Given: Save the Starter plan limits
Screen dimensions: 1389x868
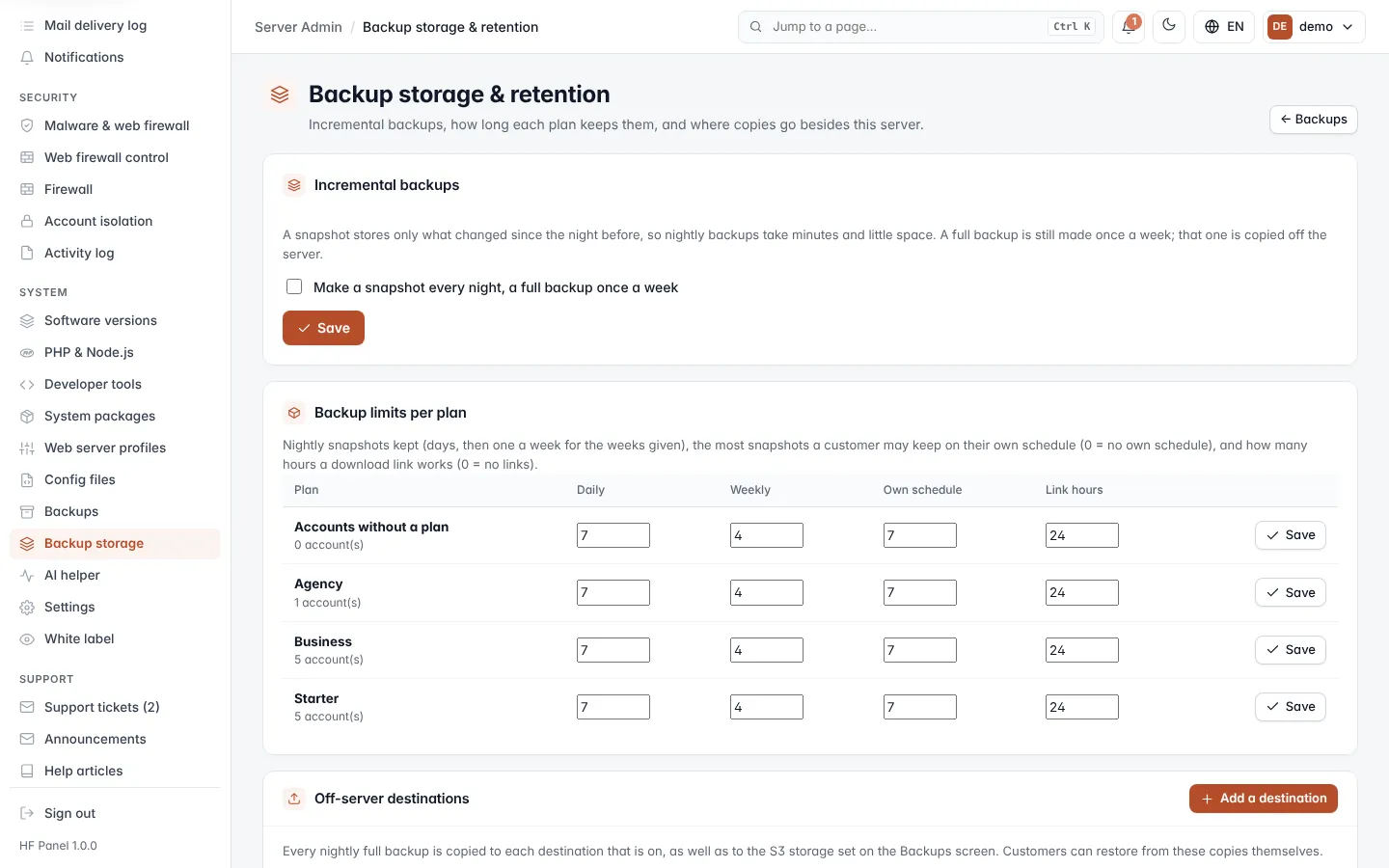Looking at the screenshot, I should (1291, 707).
